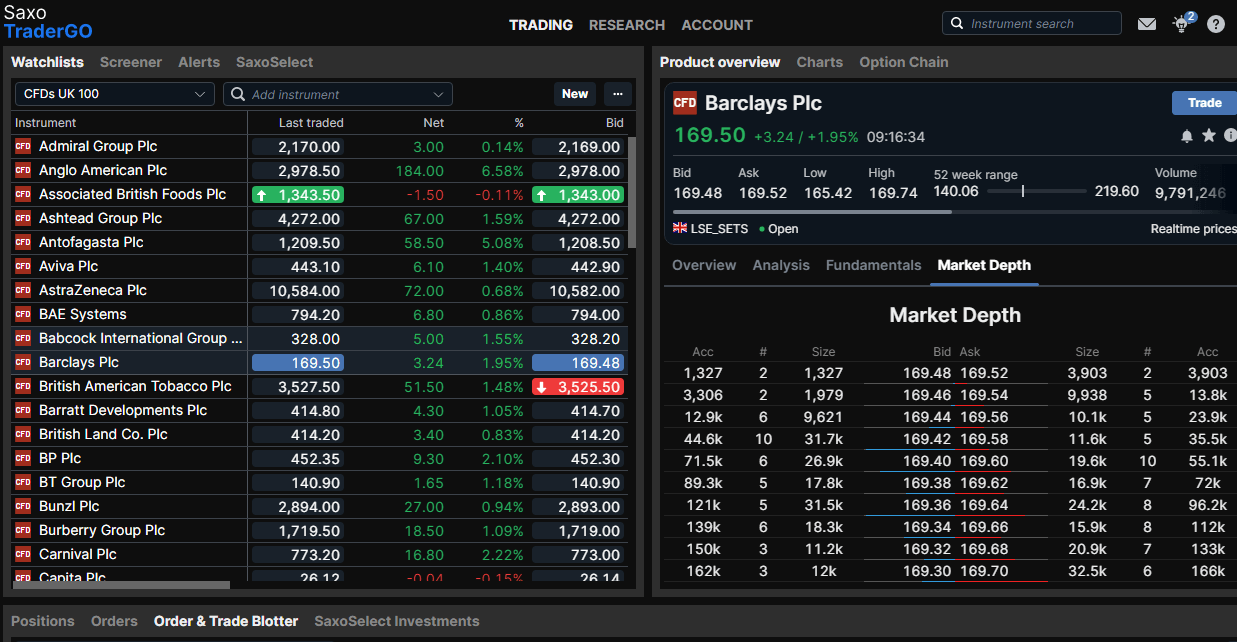1237x642 pixels.
Task: Open Barclays instrument info icon
Action: tap(1230, 135)
